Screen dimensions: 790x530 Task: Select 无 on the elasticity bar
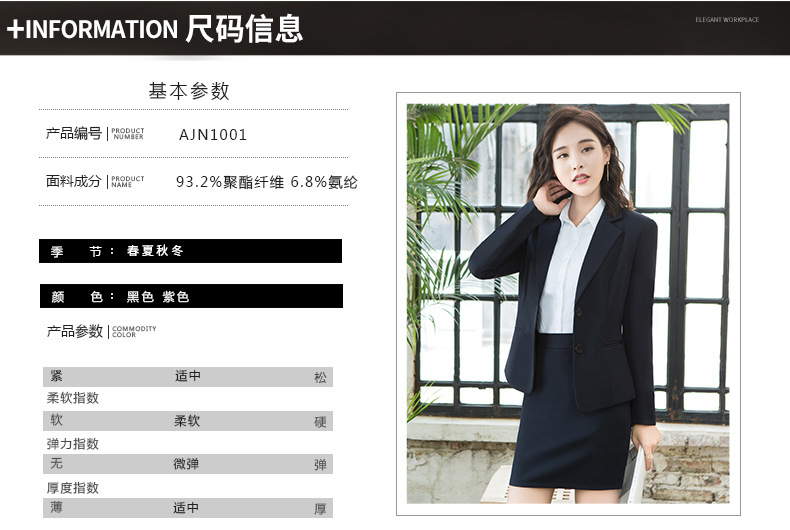click(x=56, y=463)
